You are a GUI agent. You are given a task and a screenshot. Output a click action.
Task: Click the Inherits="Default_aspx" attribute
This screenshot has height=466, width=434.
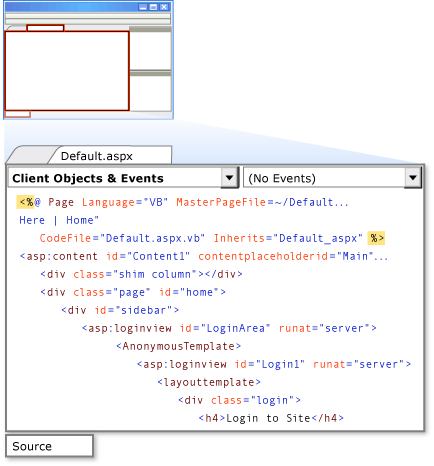tap(288, 238)
